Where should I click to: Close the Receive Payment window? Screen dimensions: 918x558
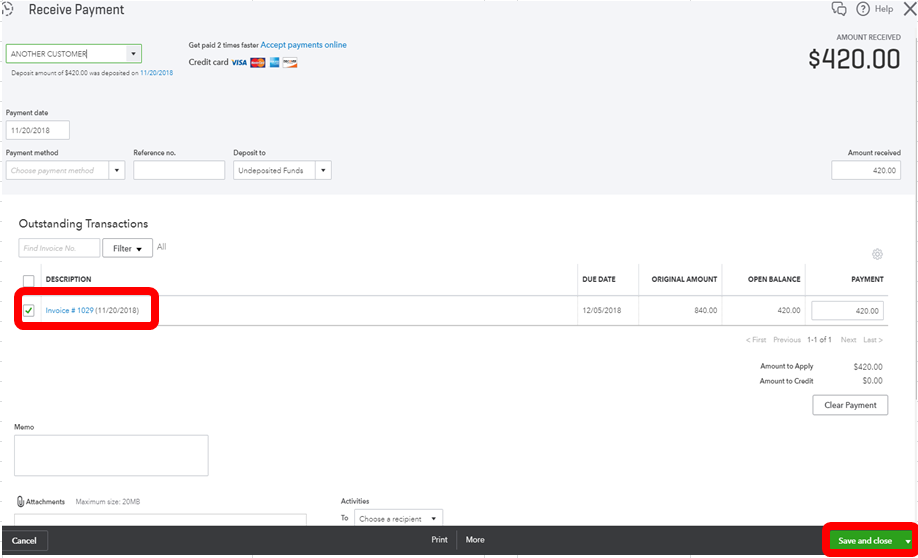tap(910, 9)
